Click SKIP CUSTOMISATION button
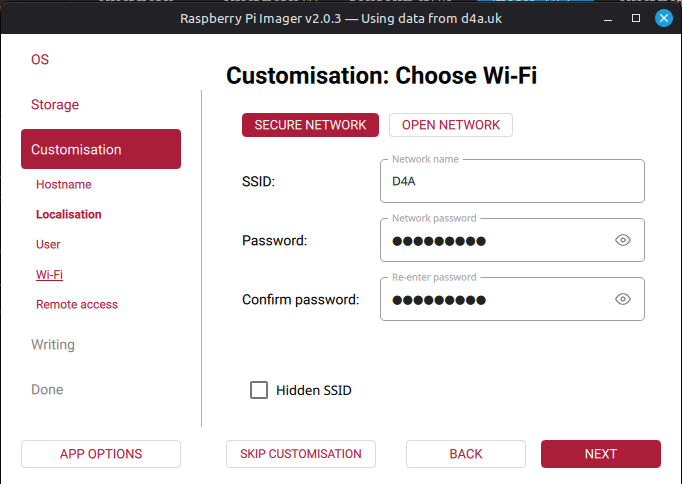 pyautogui.click(x=301, y=454)
